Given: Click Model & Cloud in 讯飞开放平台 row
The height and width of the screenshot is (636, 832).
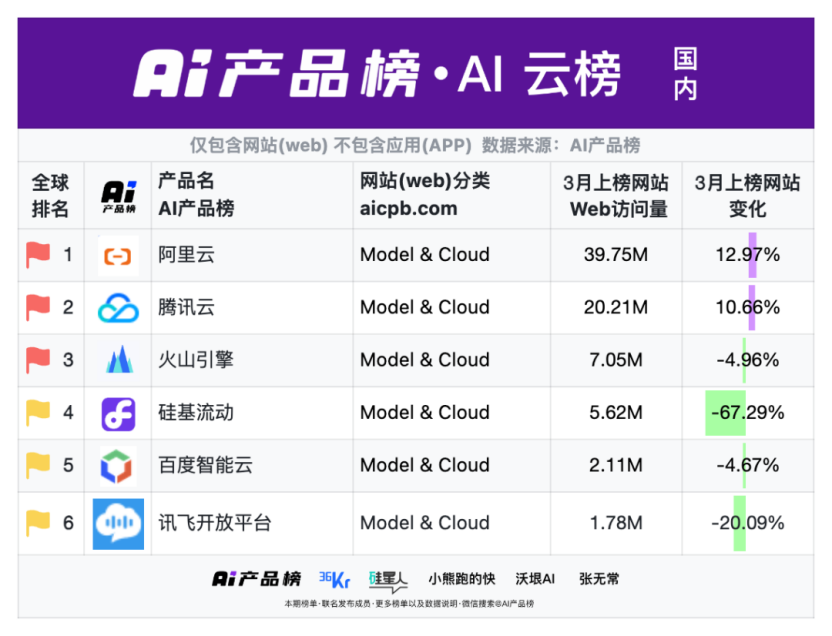Looking at the screenshot, I should [x=424, y=523].
